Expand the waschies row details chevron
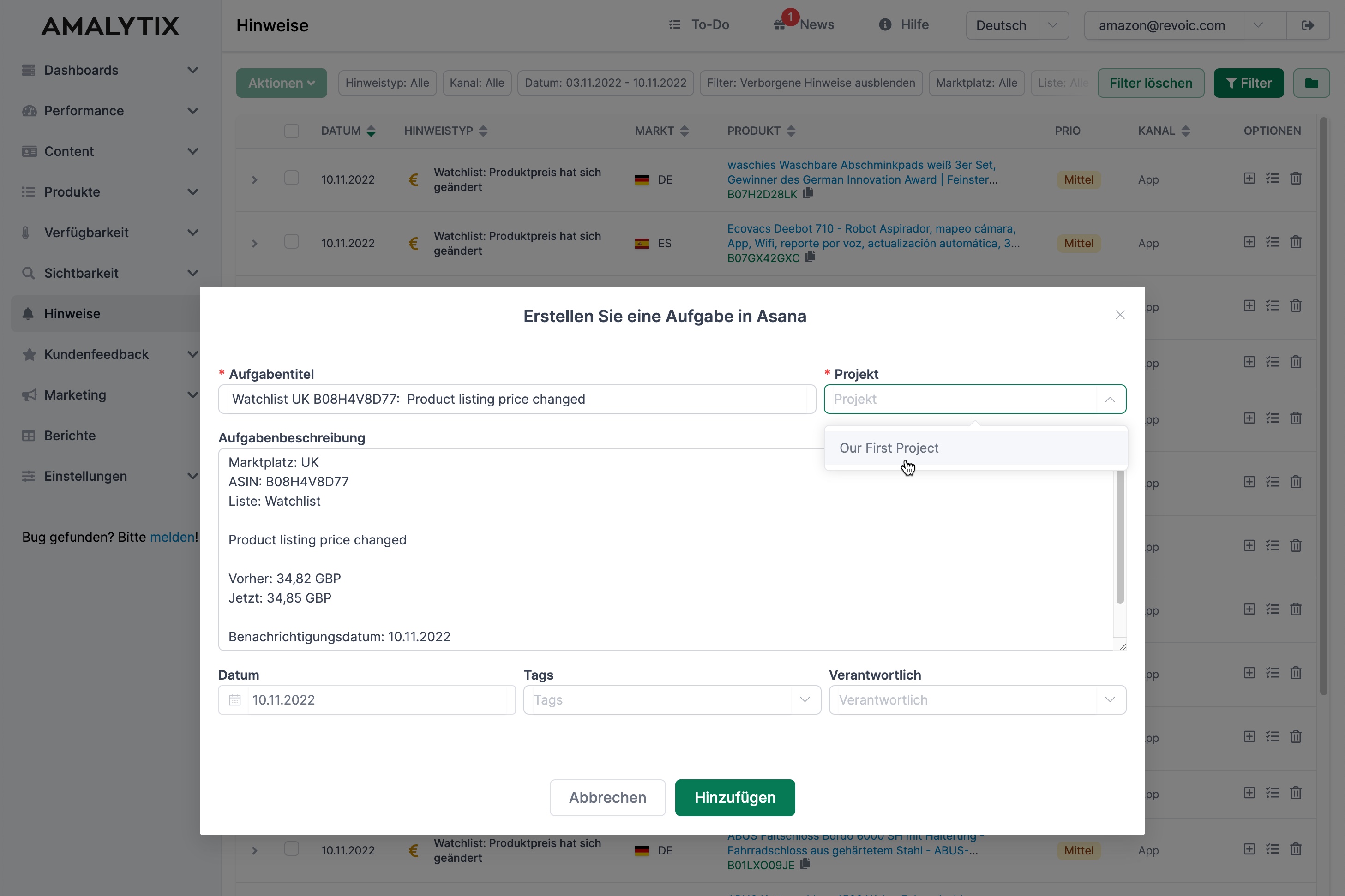Screen dimensions: 1345x896 254,179
